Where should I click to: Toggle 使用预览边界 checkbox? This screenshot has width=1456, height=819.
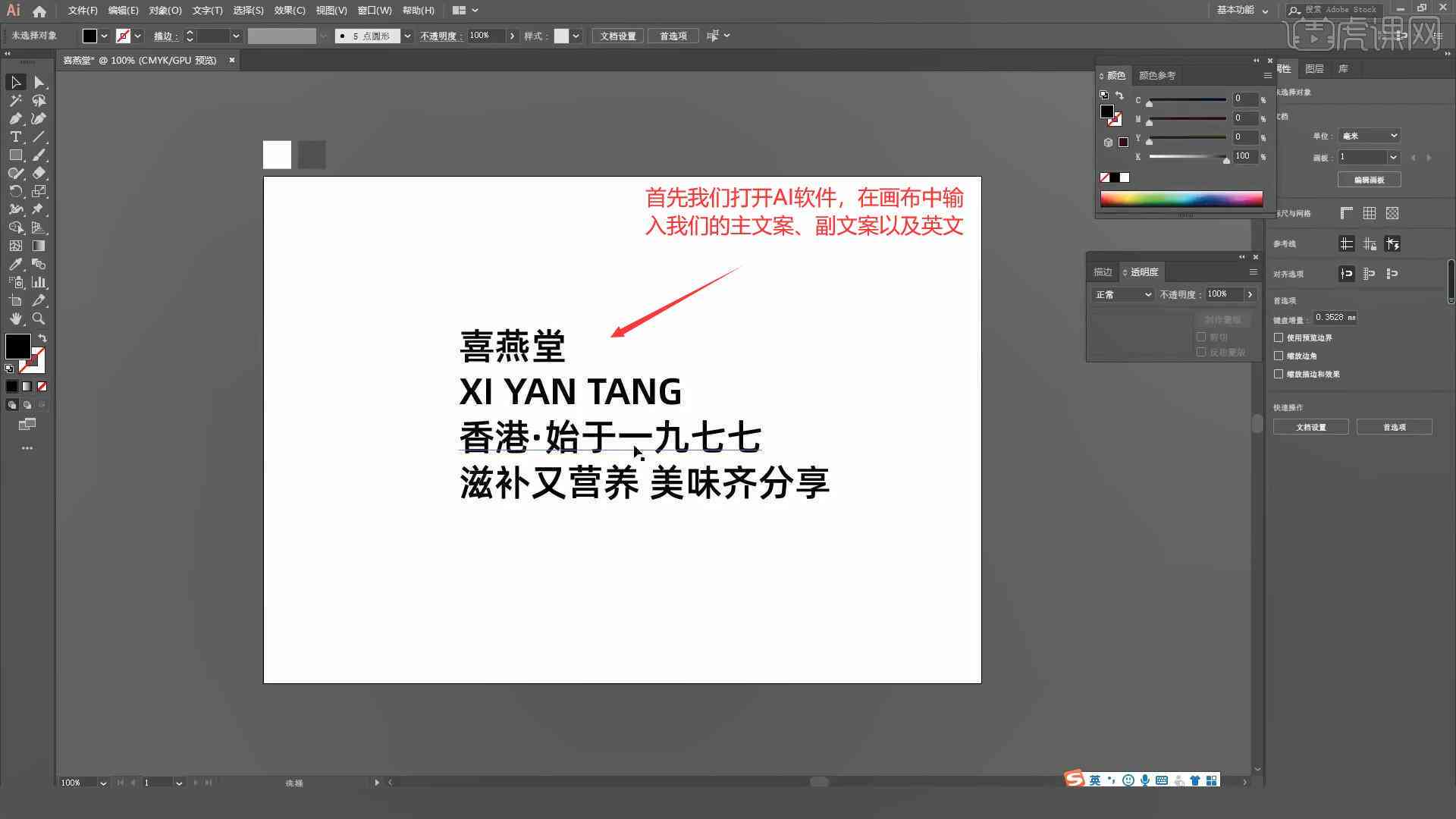coord(1280,337)
